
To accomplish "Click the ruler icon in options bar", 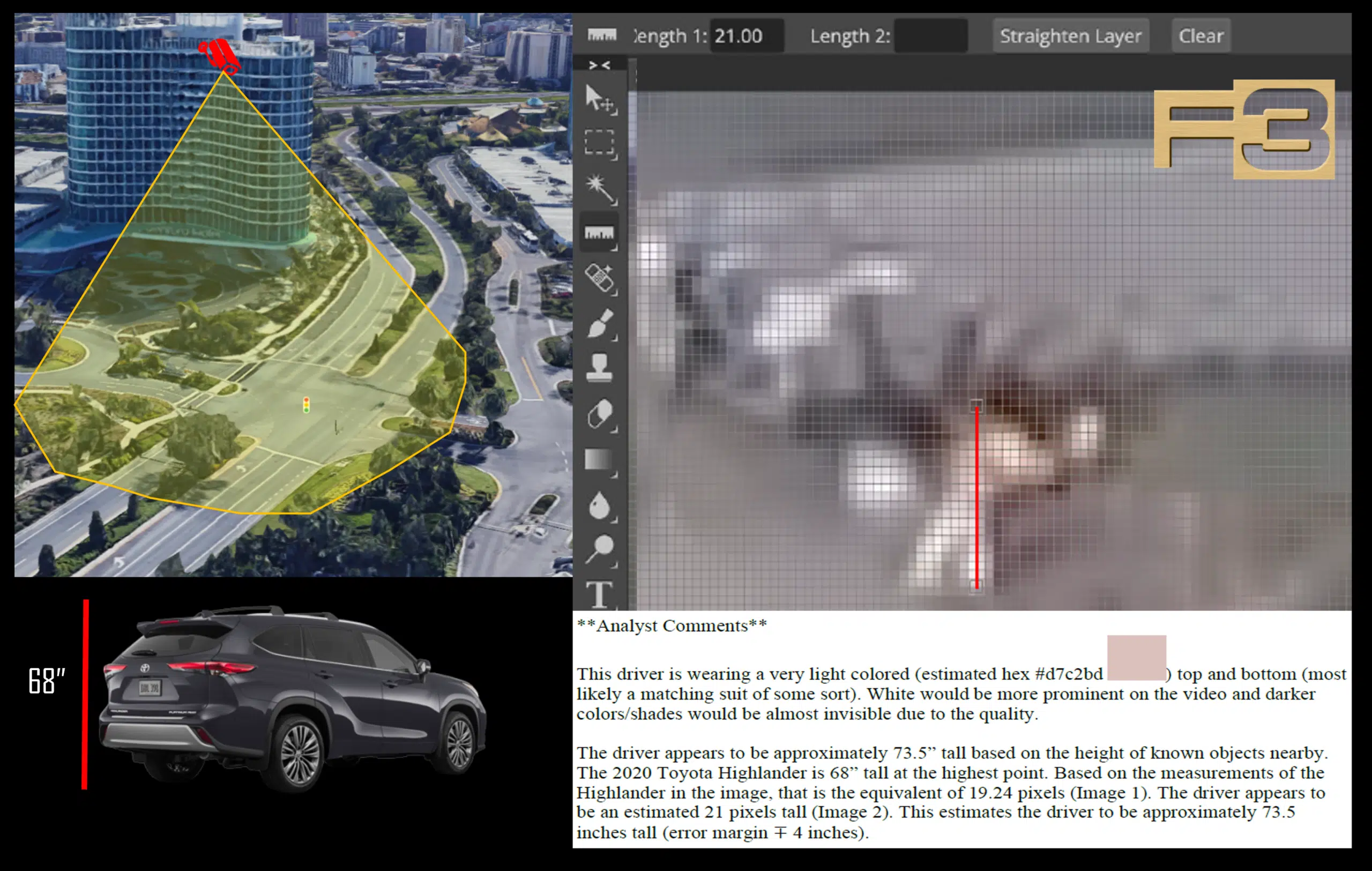I will 602,35.
